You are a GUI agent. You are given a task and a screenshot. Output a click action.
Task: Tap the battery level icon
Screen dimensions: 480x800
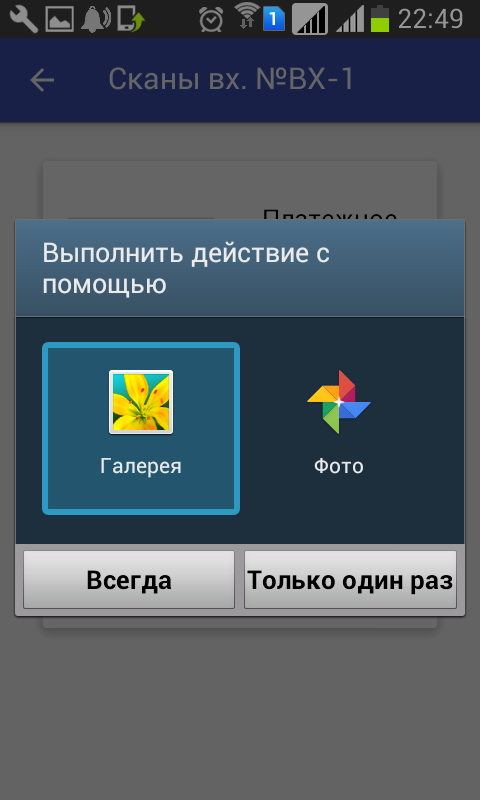tap(380, 19)
